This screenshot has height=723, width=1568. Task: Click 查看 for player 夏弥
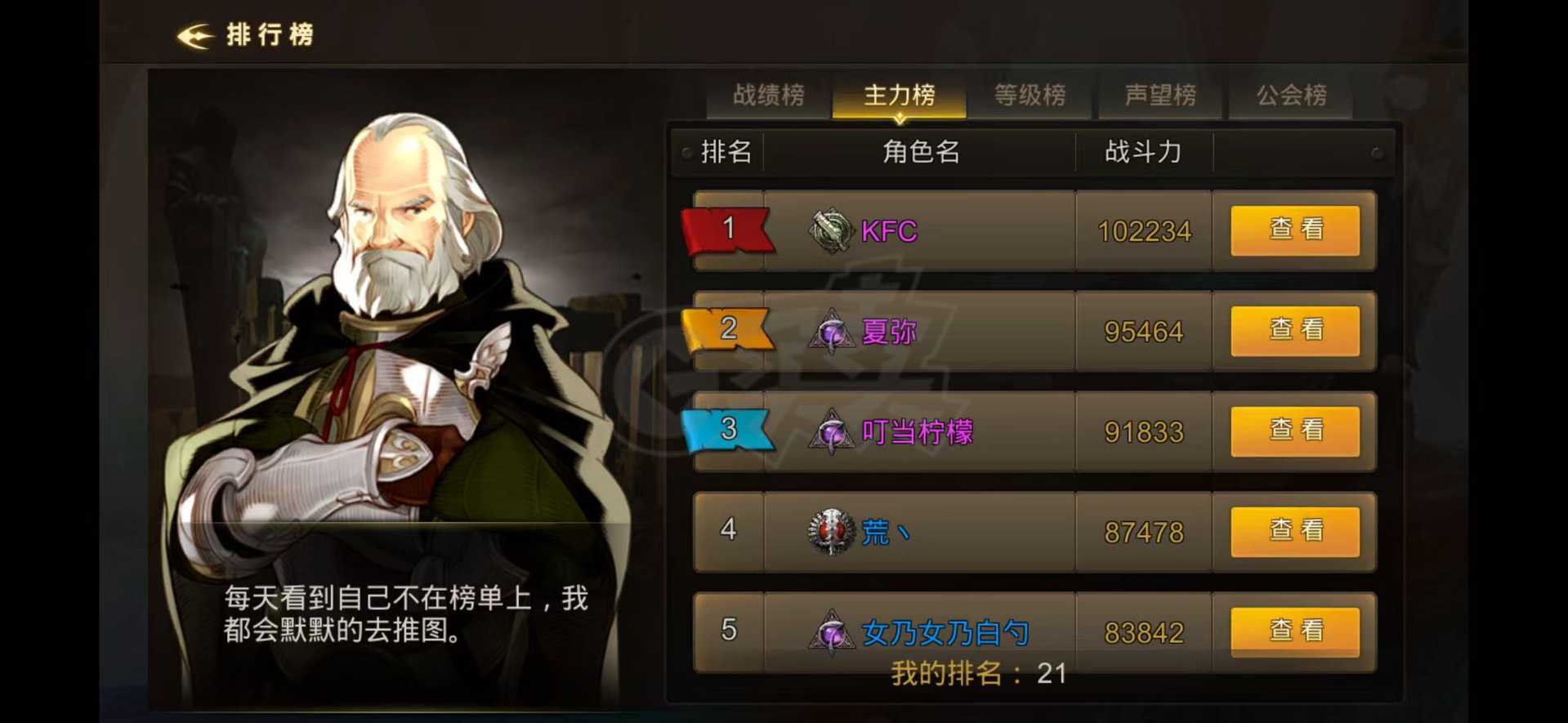(x=1295, y=331)
